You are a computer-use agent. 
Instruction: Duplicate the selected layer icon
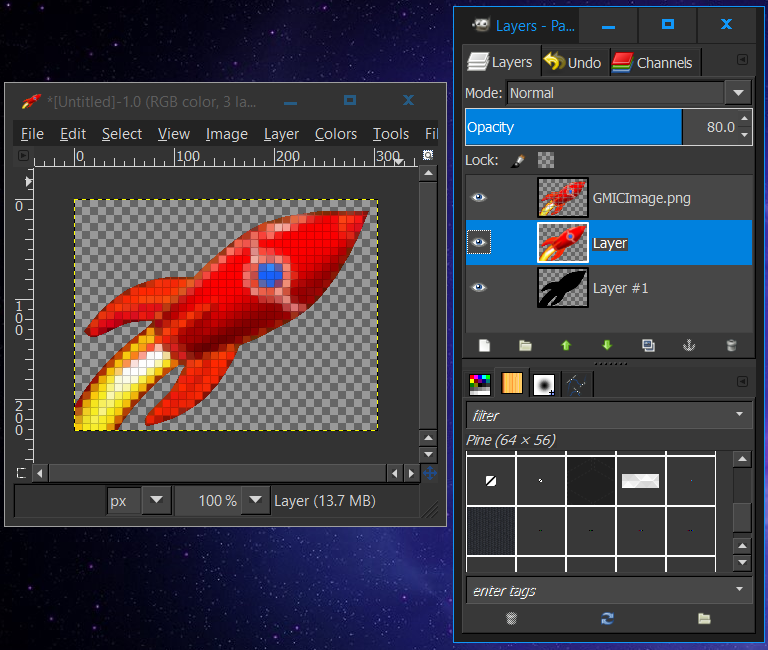tap(648, 346)
